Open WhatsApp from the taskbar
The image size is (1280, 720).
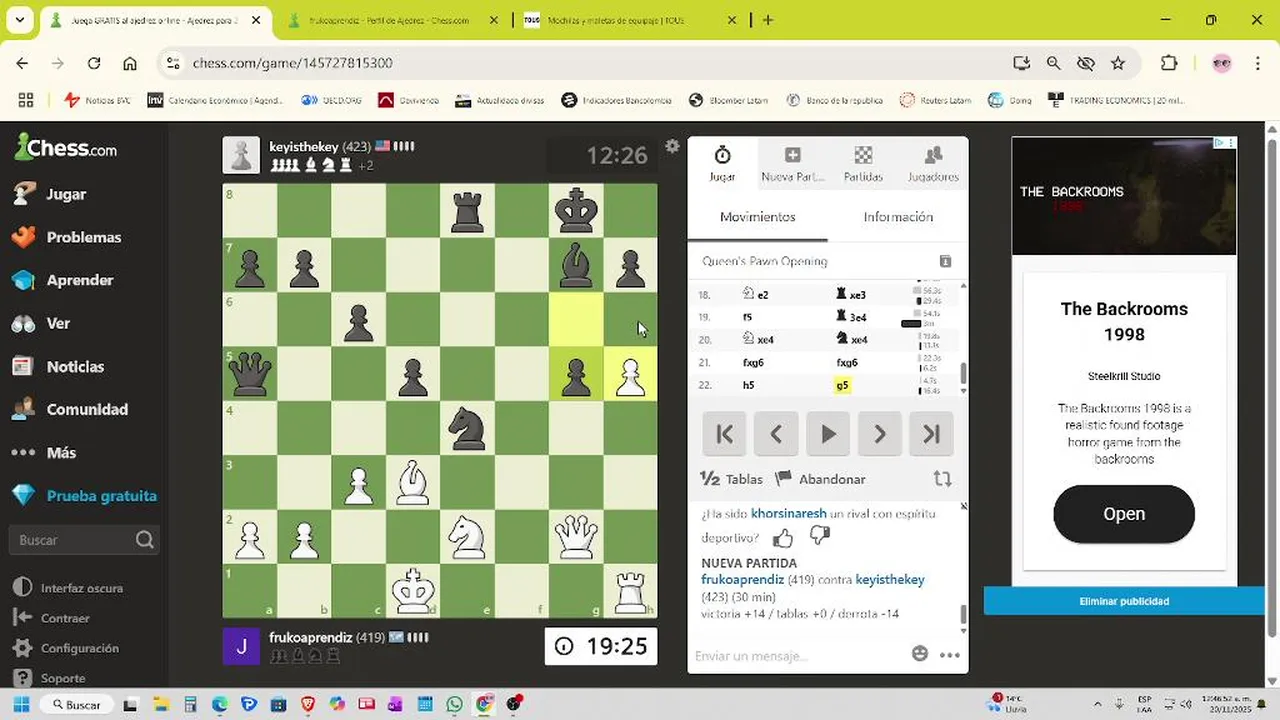tap(456, 704)
